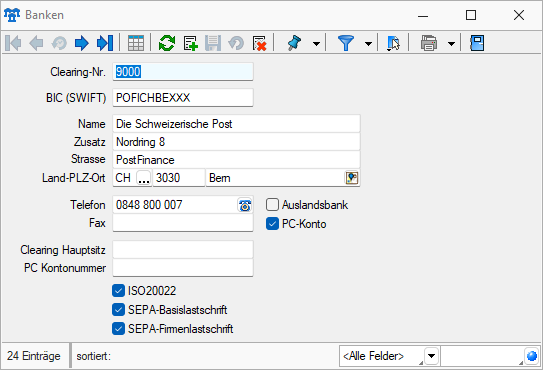Click the empty Fax field

coord(183,223)
